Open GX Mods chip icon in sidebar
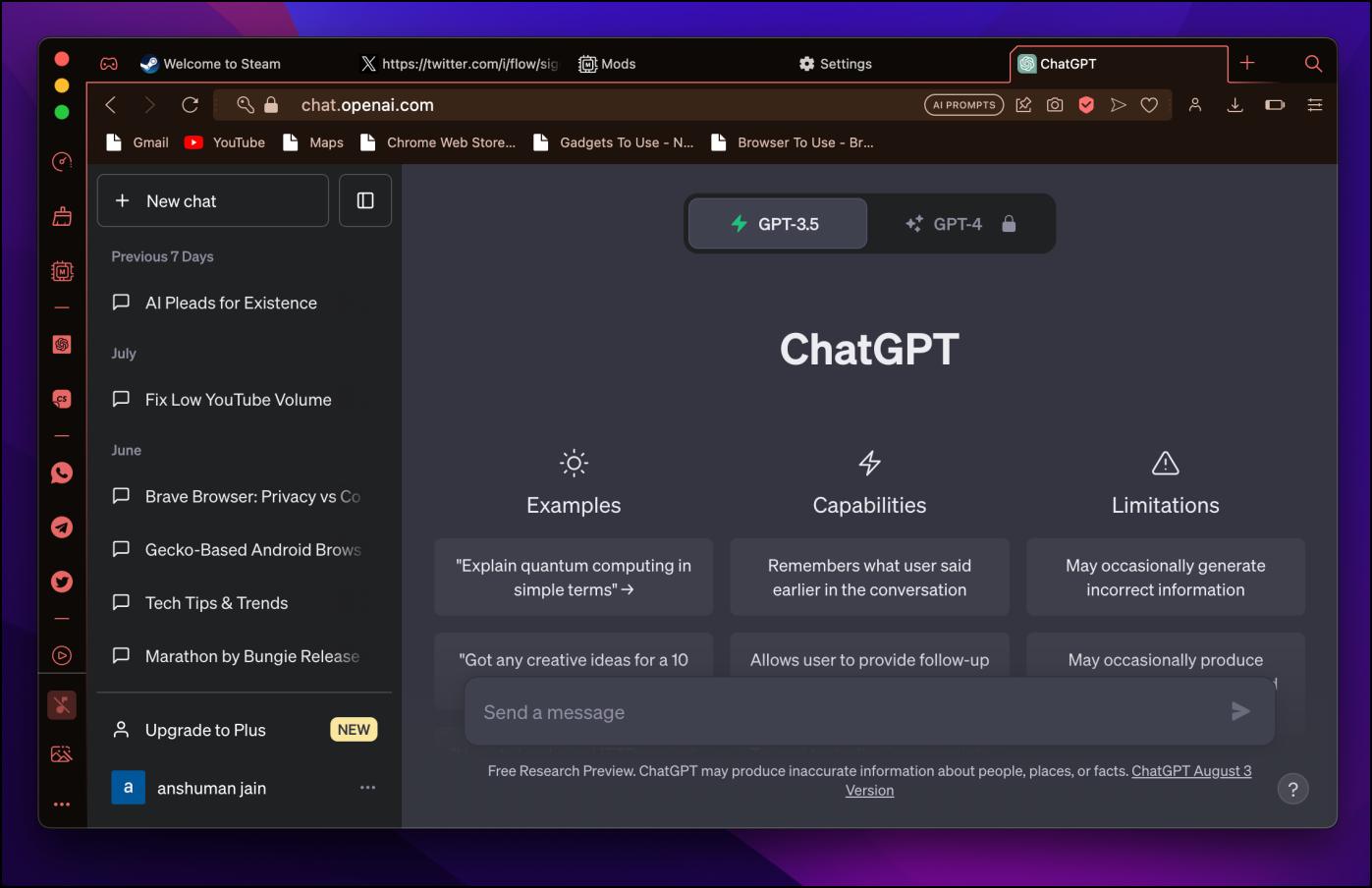This screenshot has height=888, width=1372. coord(62,270)
